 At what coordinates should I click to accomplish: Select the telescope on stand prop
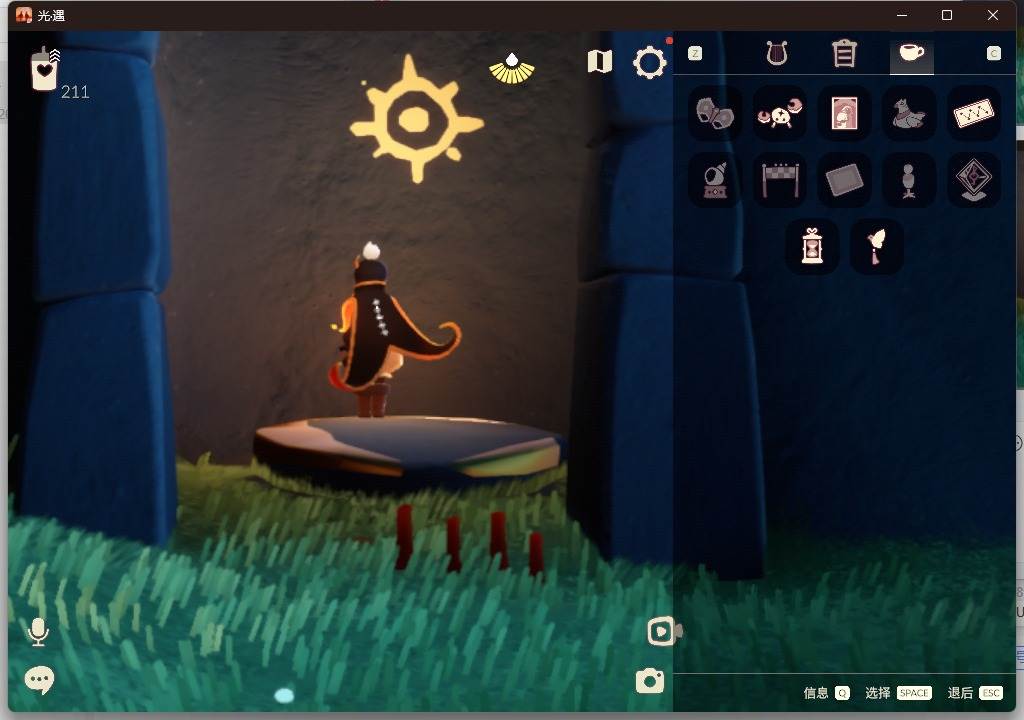(x=715, y=180)
